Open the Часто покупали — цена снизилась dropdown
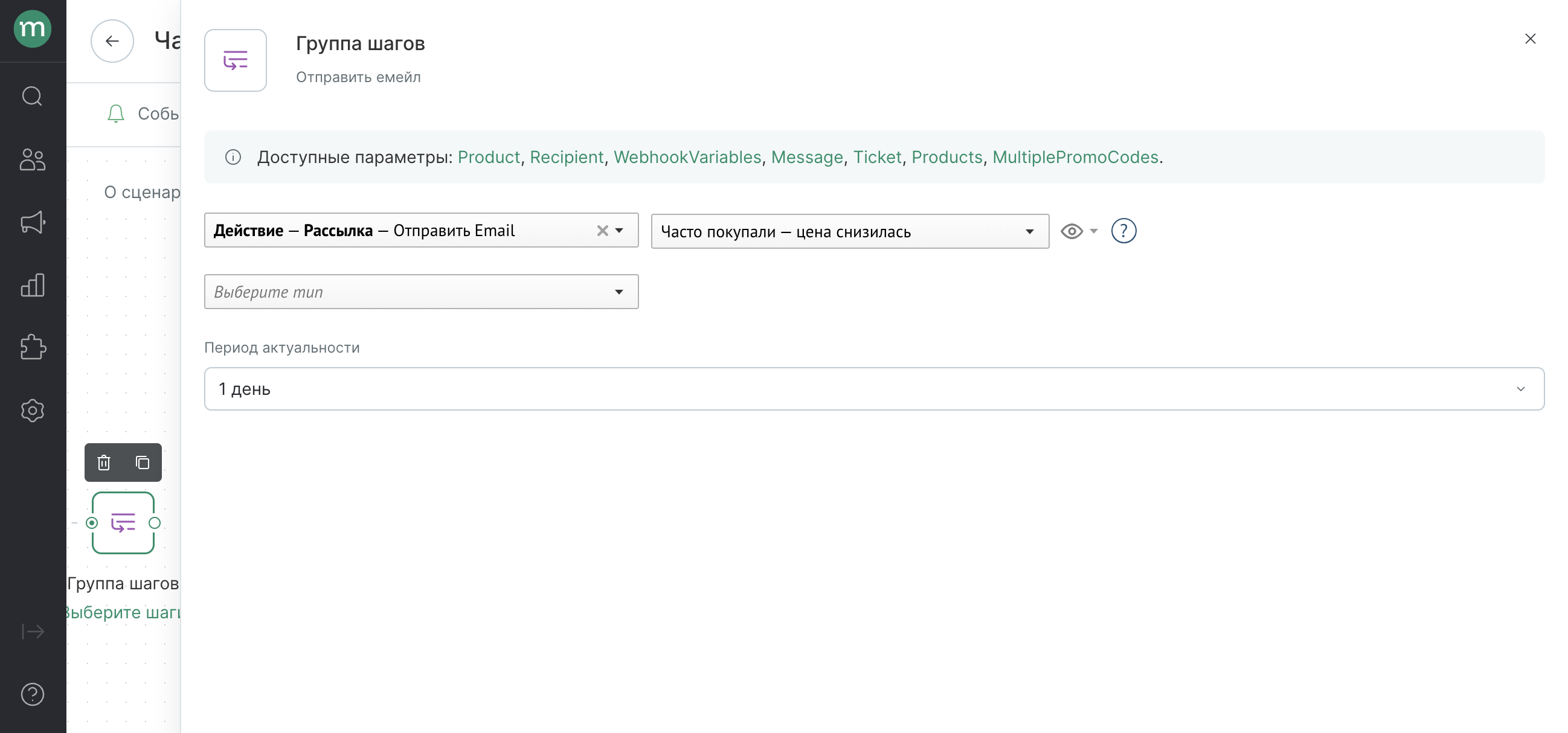The width and height of the screenshot is (1568, 733). click(850, 231)
